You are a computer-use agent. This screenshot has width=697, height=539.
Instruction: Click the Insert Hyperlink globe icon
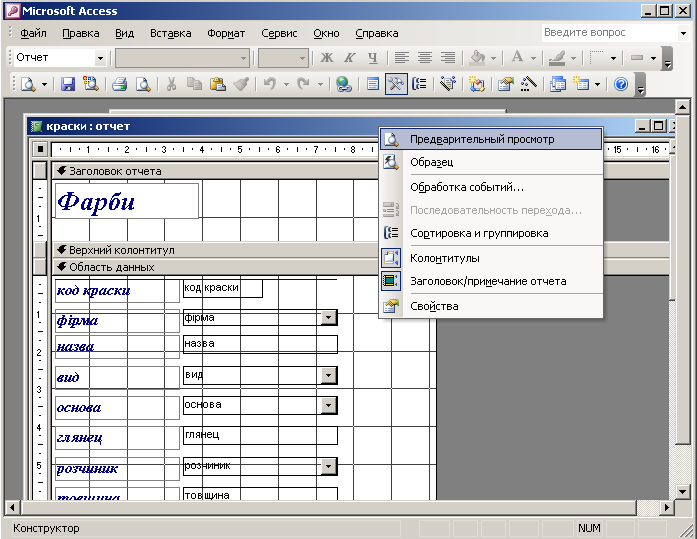click(344, 84)
